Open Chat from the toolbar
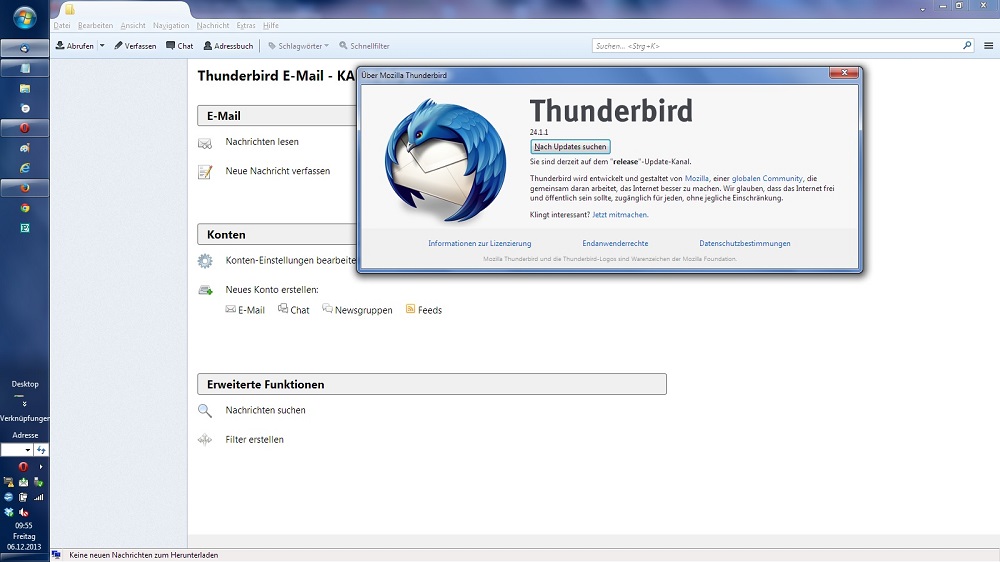Screen dimensions: 1000x562 180,46
